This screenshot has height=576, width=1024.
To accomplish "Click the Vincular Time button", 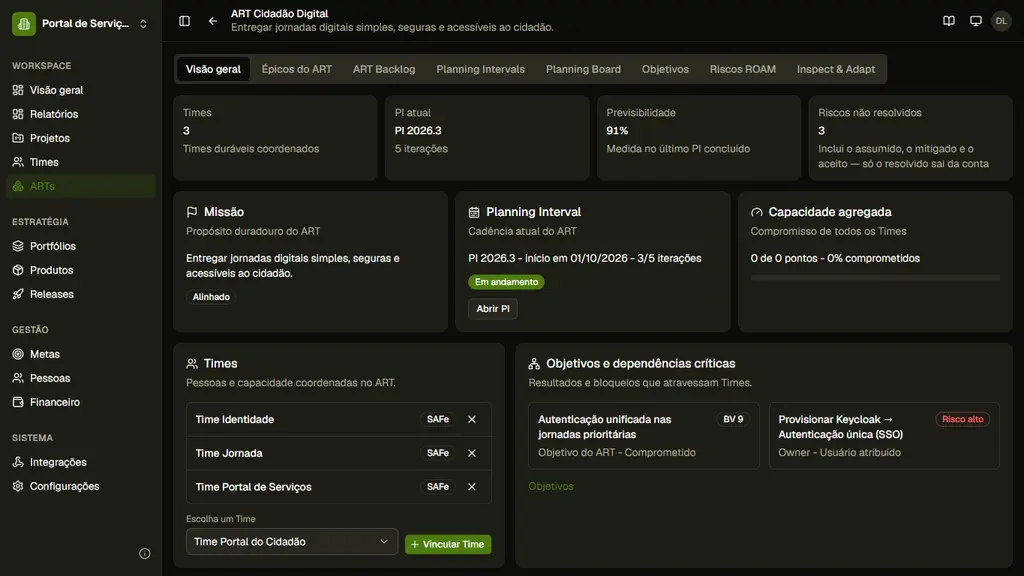I will tap(448, 544).
